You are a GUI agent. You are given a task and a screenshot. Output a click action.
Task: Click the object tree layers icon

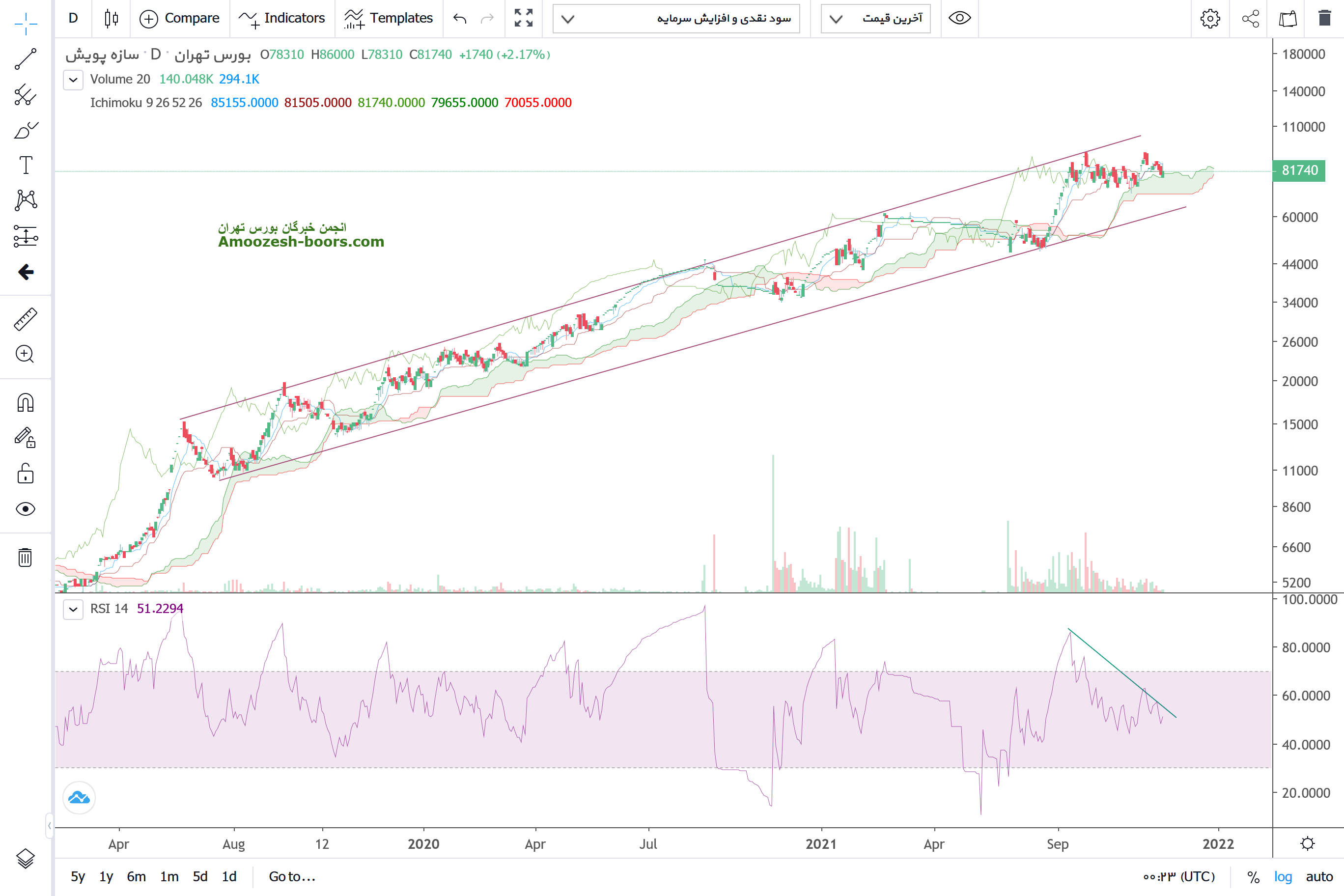pyautogui.click(x=26, y=858)
